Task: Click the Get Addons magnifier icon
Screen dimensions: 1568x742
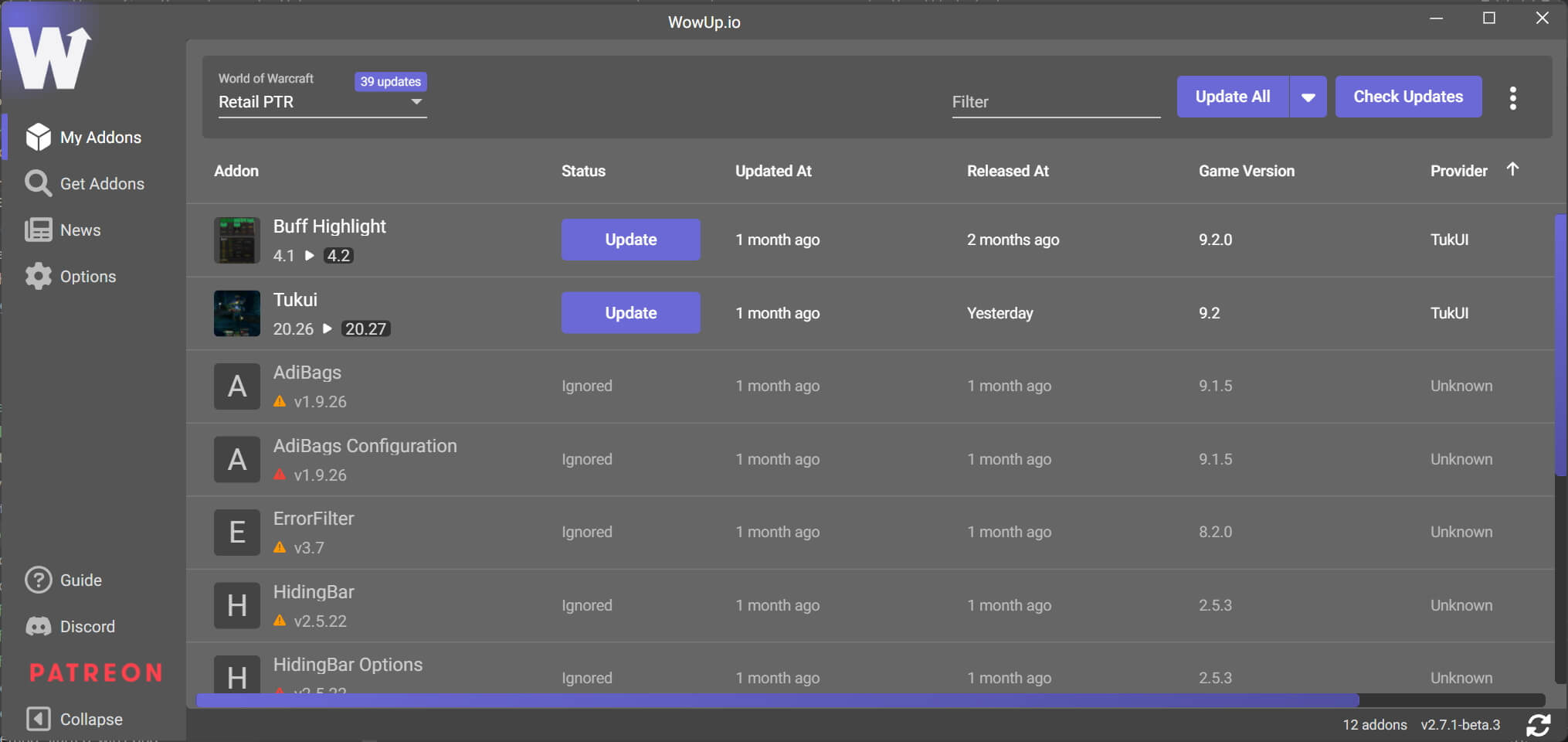Action: (38, 184)
